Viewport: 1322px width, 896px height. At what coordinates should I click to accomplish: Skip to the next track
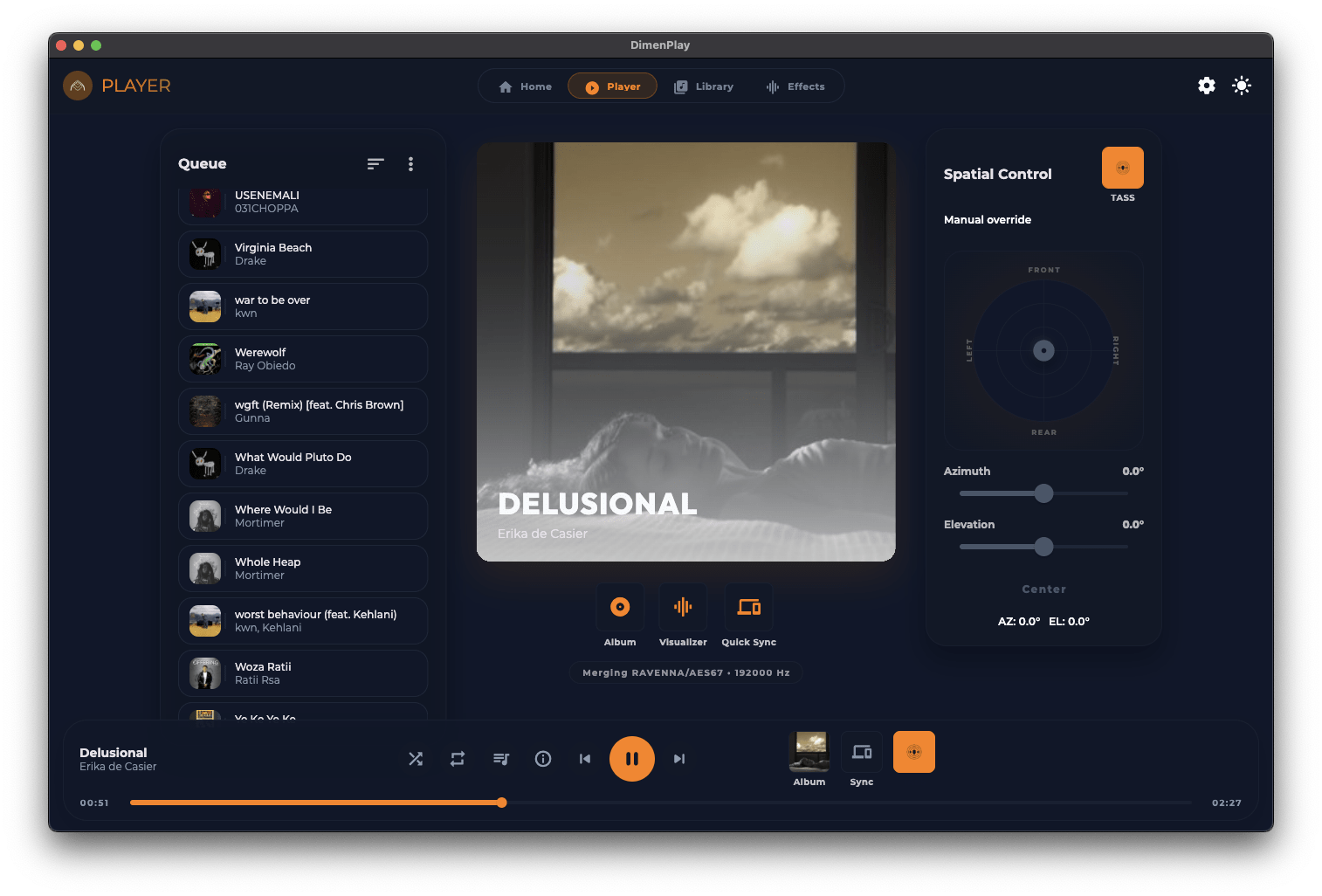click(679, 759)
